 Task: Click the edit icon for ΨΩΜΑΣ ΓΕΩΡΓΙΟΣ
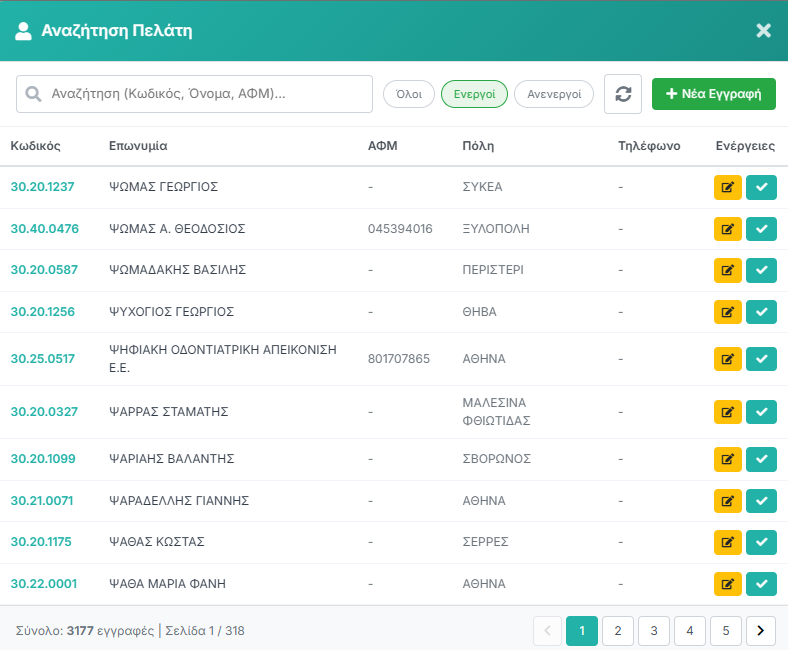727,187
